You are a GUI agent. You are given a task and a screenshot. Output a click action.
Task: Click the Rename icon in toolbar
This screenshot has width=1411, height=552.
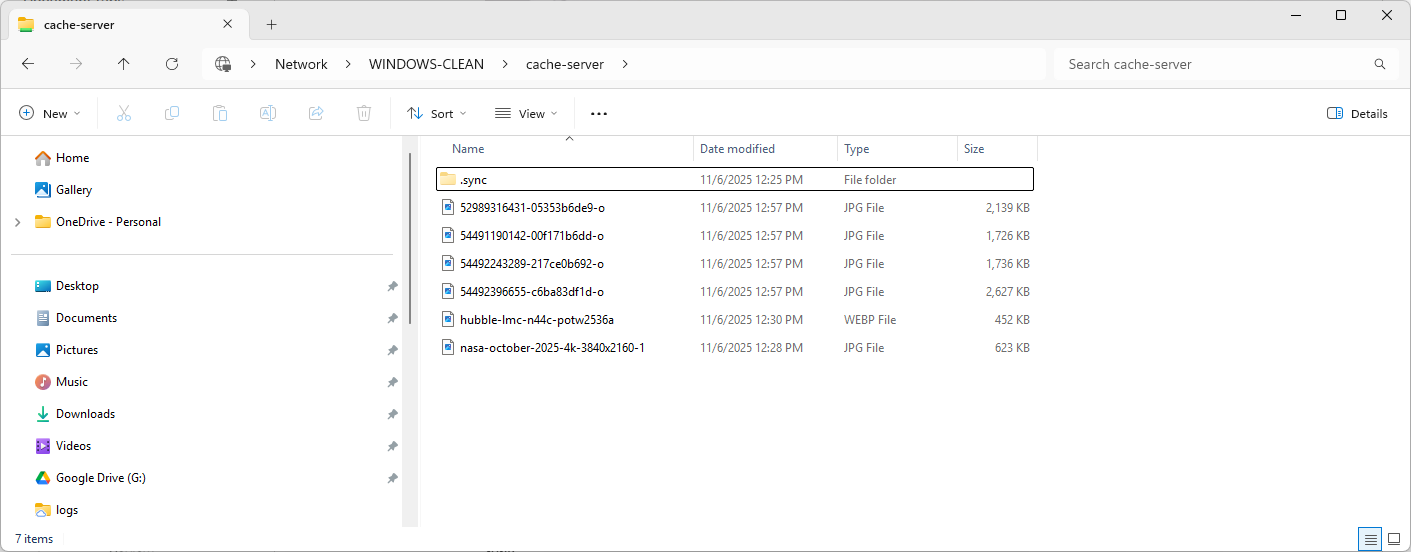pyautogui.click(x=268, y=113)
